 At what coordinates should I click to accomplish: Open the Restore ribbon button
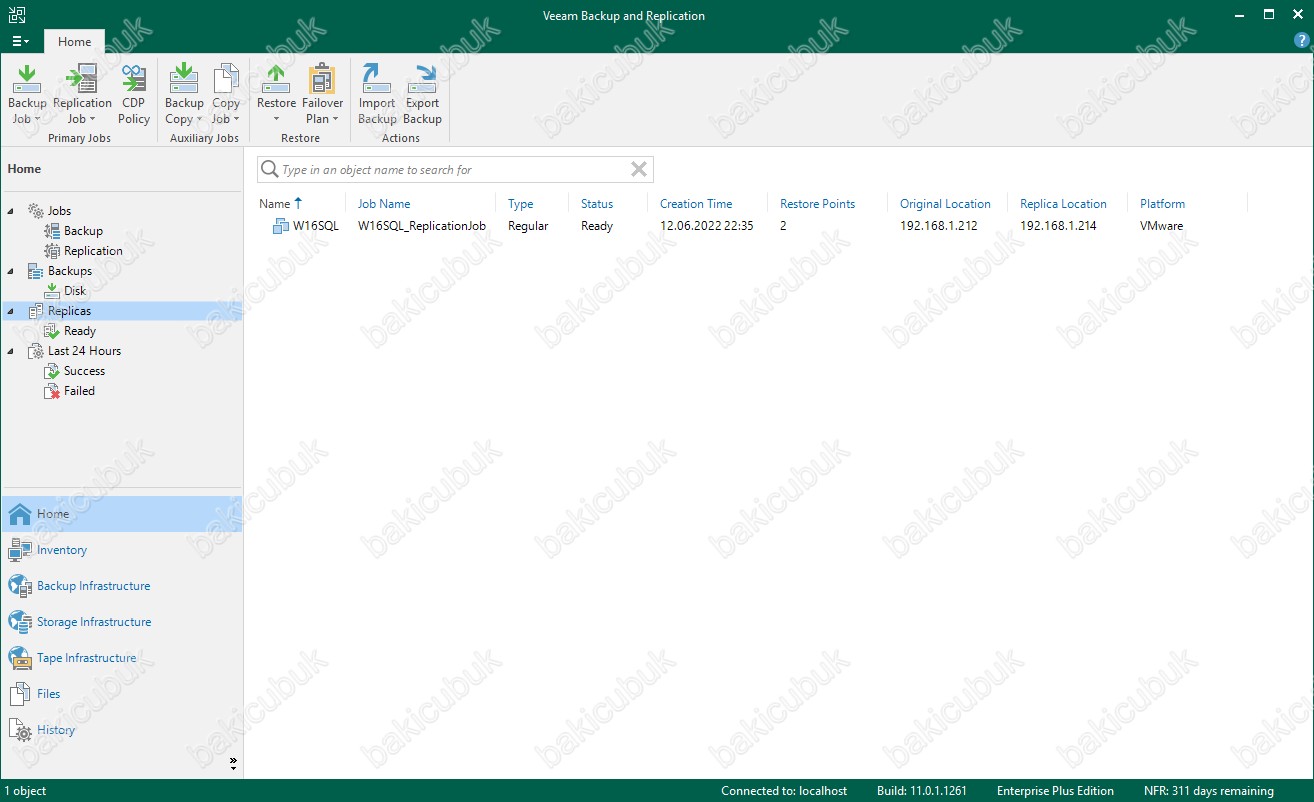pyautogui.click(x=276, y=94)
